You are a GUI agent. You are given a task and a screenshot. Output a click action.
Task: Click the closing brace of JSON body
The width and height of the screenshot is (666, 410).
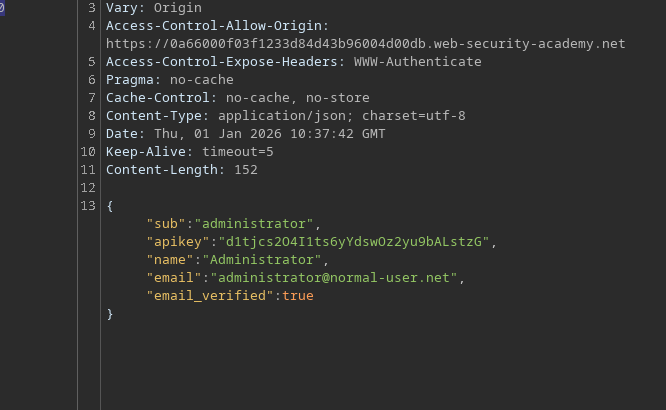coord(110,314)
